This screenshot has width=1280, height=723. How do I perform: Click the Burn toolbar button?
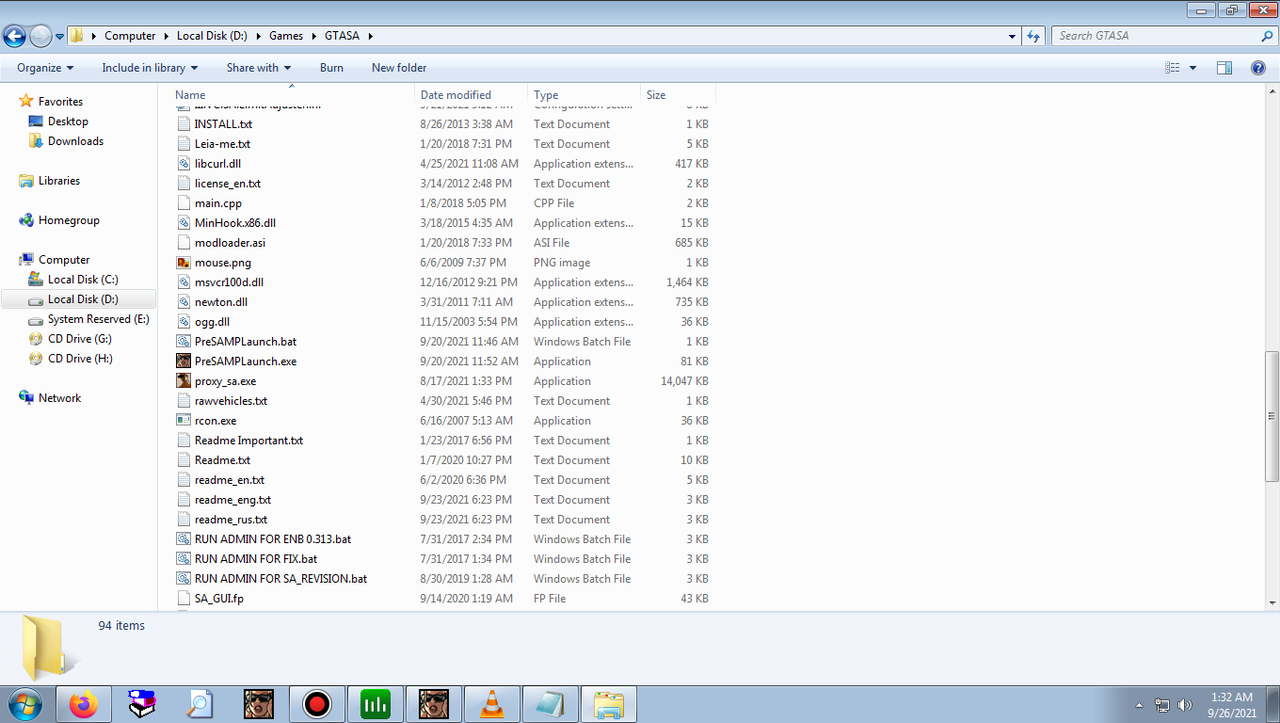coord(332,68)
